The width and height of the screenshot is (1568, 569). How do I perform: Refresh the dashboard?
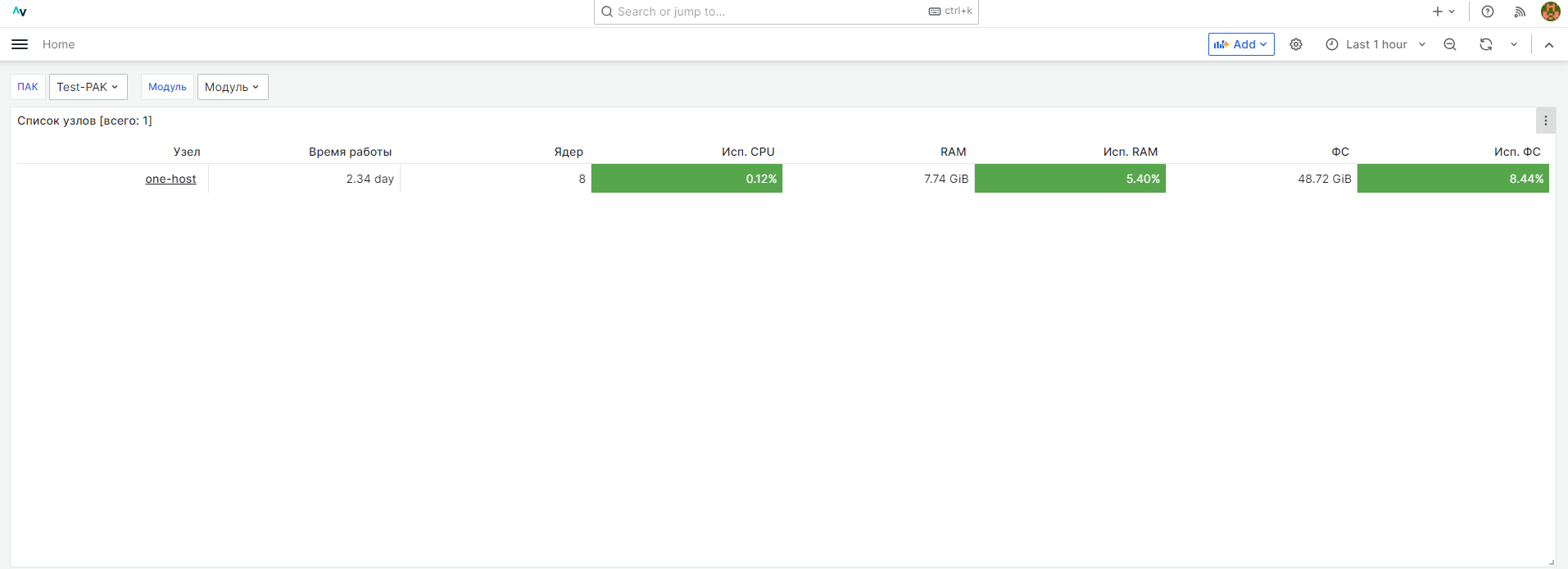pos(1486,44)
